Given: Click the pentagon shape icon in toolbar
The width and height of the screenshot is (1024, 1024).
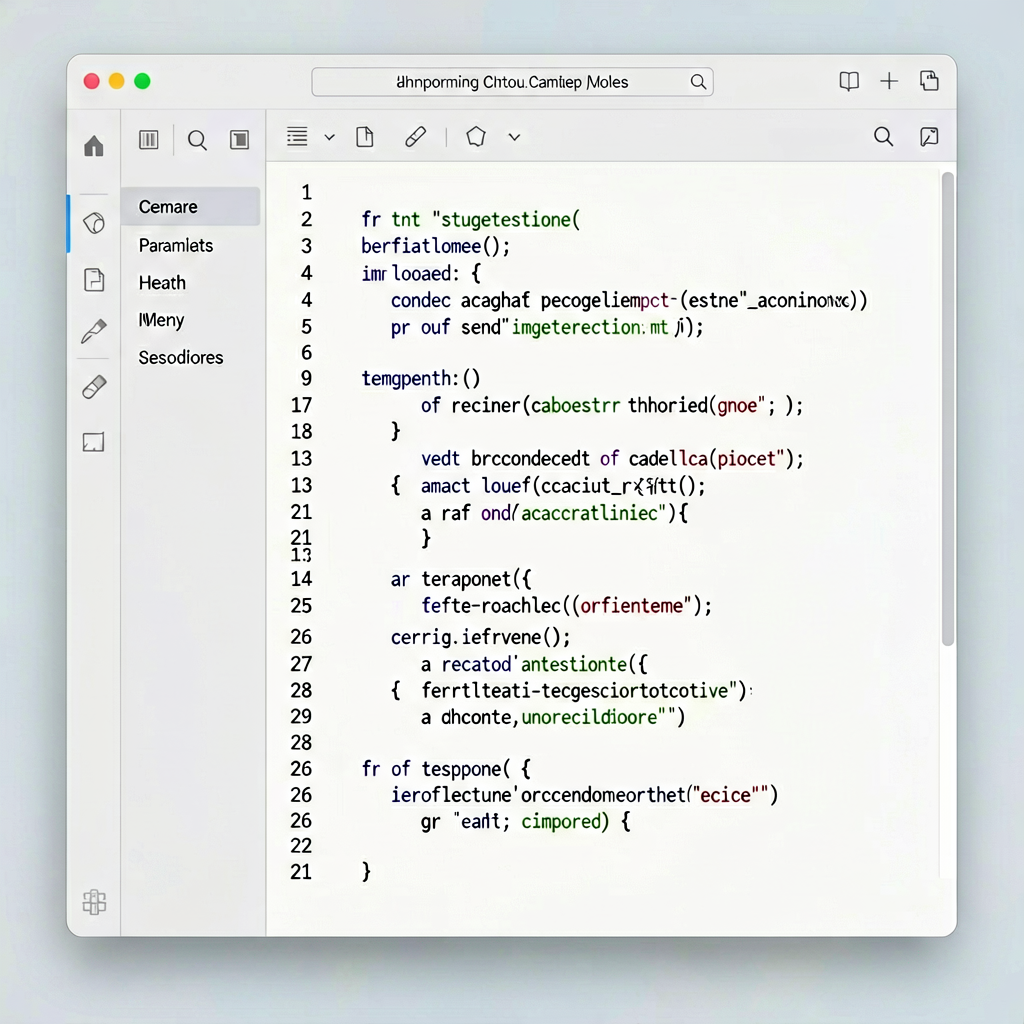Looking at the screenshot, I should 476,136.
